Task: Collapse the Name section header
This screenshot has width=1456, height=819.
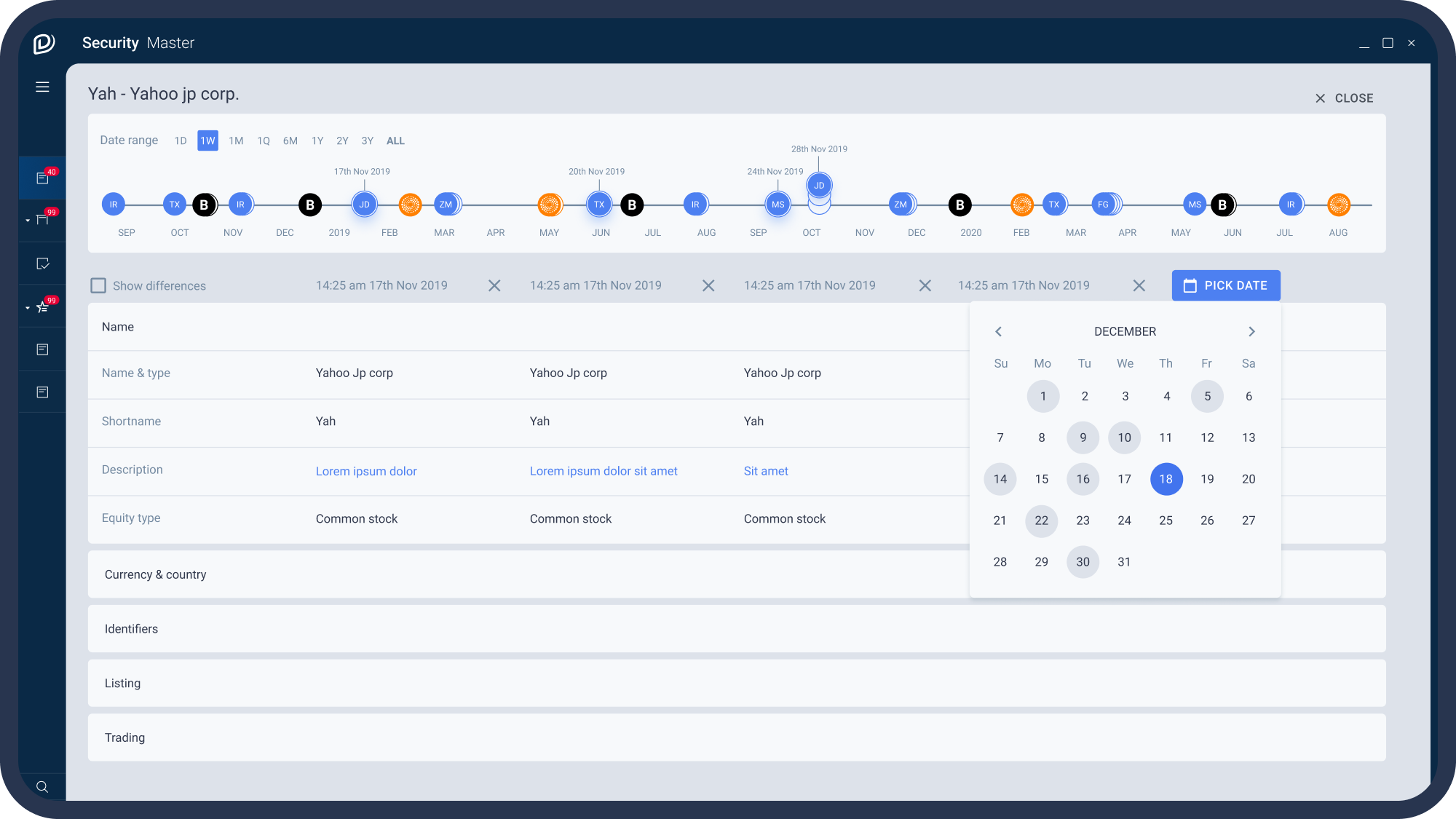Action: 529,327
